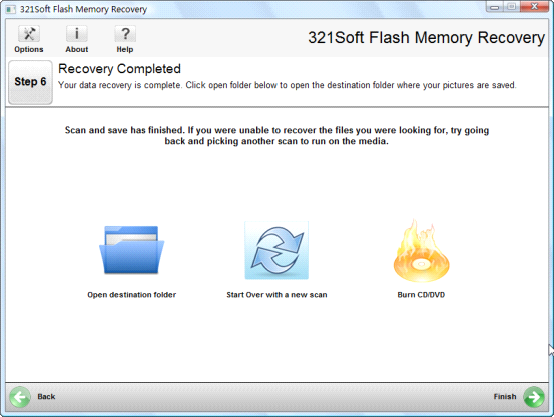This screenshot has width=554, height=417.
Task: Click the Back text label
Action: click(x=46, y=397)
